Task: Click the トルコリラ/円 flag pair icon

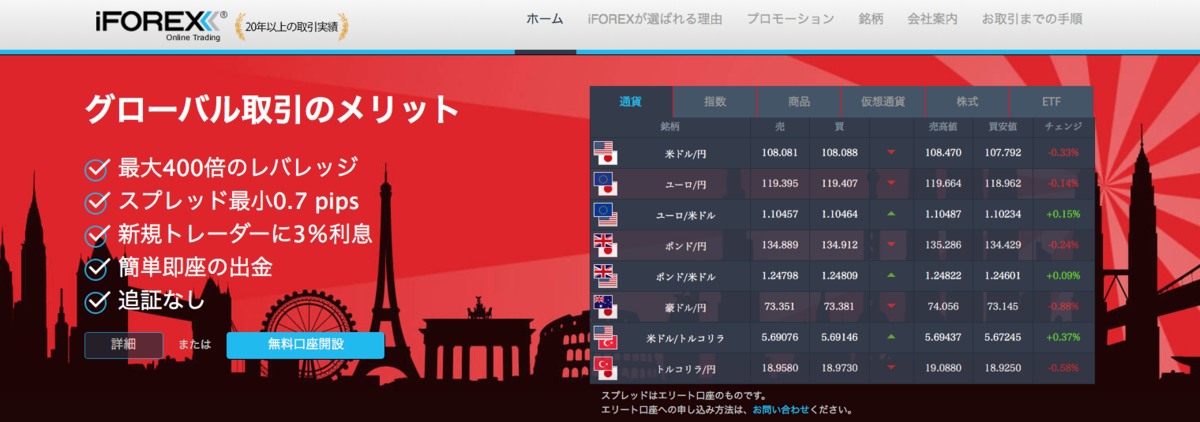Action: click(606, 368)
